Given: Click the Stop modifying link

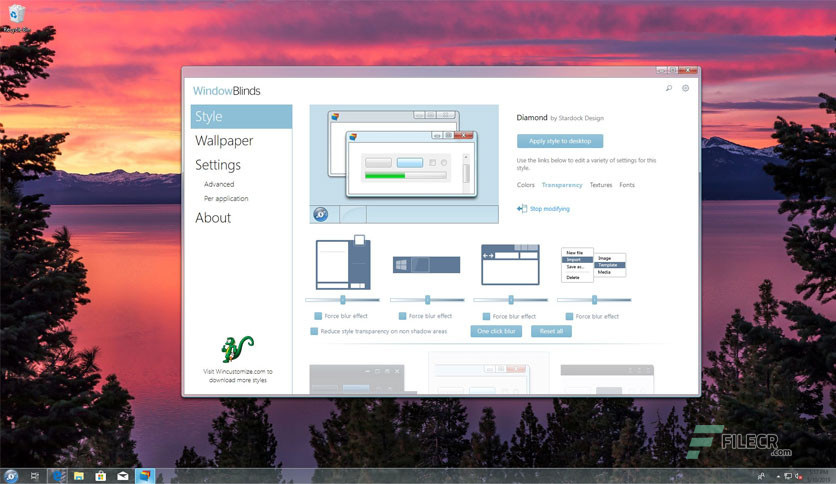Looking at the screenshot, I should click(x=549, y=208).
